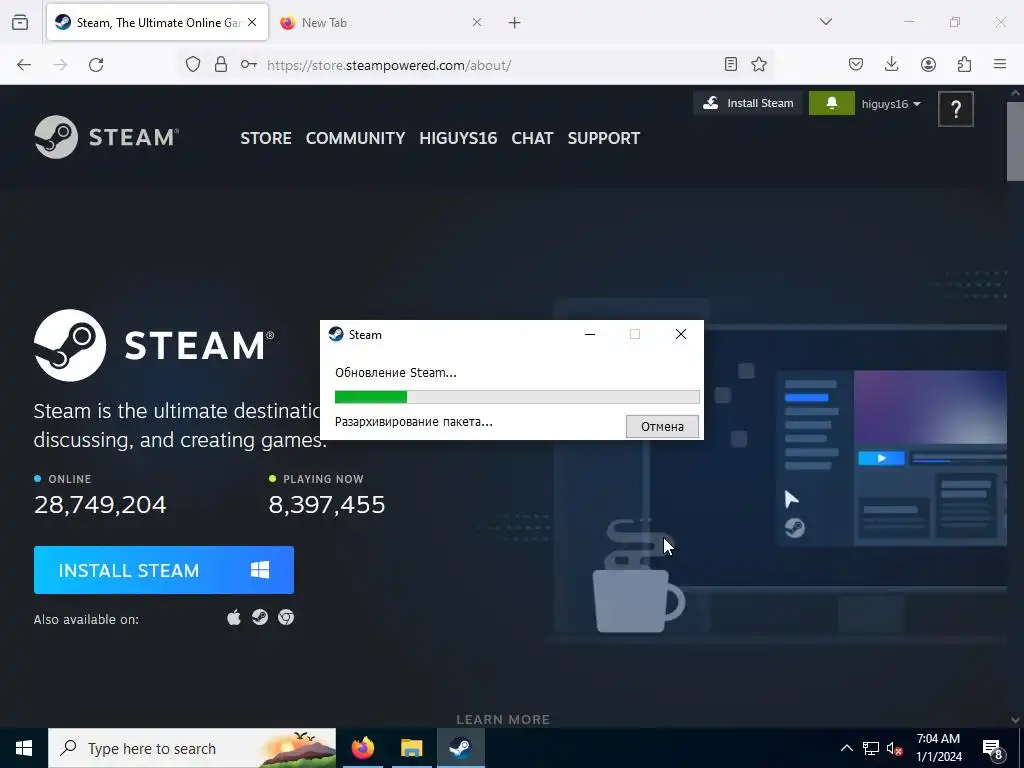Minimize the Steam updater dialog
1024x768 pixels.
coord(590,334)
